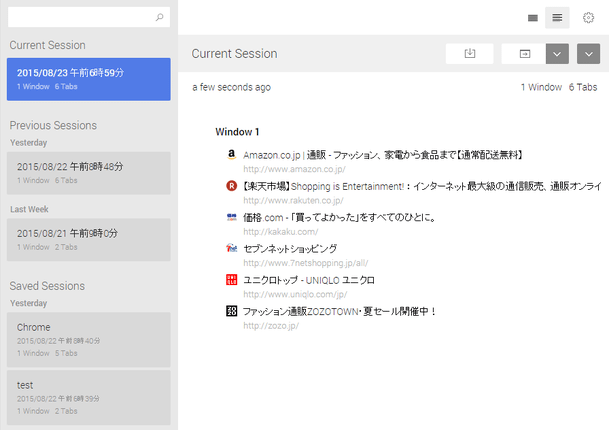The height and width of the screenshot is (430, 609).
Task: Click the Last Week label
Action: (x=29, y=209)
